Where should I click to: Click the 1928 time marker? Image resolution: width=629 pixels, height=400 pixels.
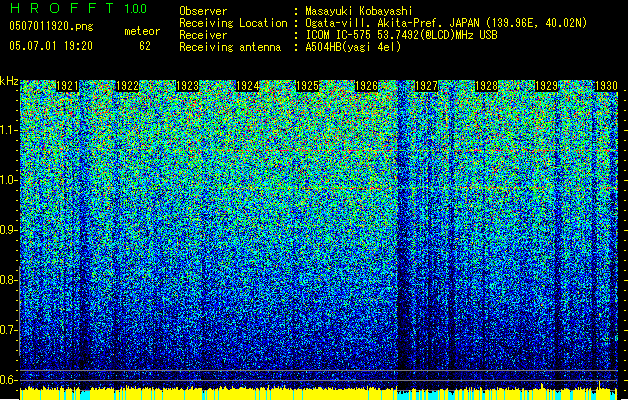click(486, 86)
